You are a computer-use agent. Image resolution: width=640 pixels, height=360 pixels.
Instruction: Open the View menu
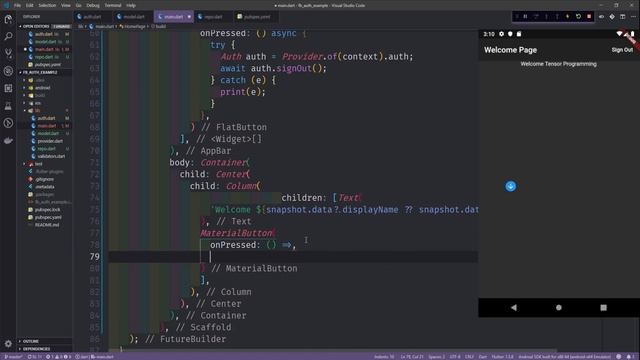pyautogui.click(x=66, y=5)
